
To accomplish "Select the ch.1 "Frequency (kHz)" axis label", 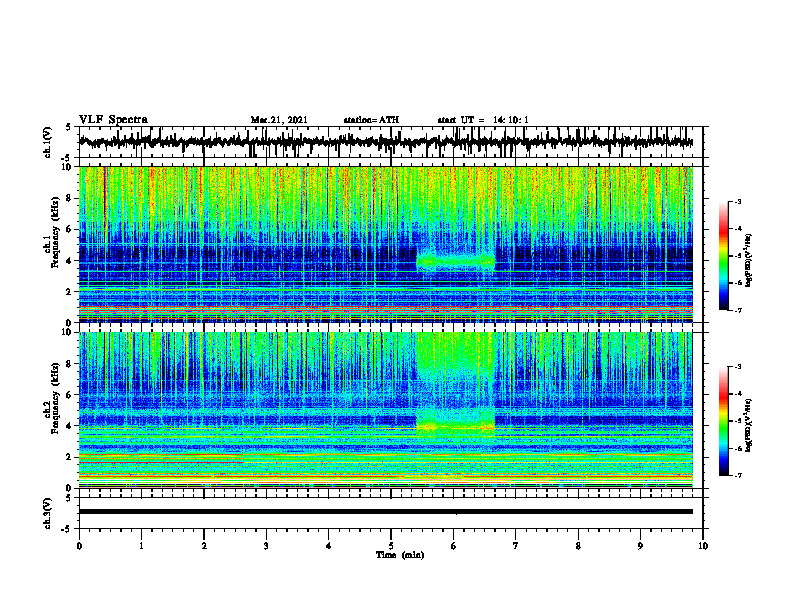I will click(x=55, y=232).
